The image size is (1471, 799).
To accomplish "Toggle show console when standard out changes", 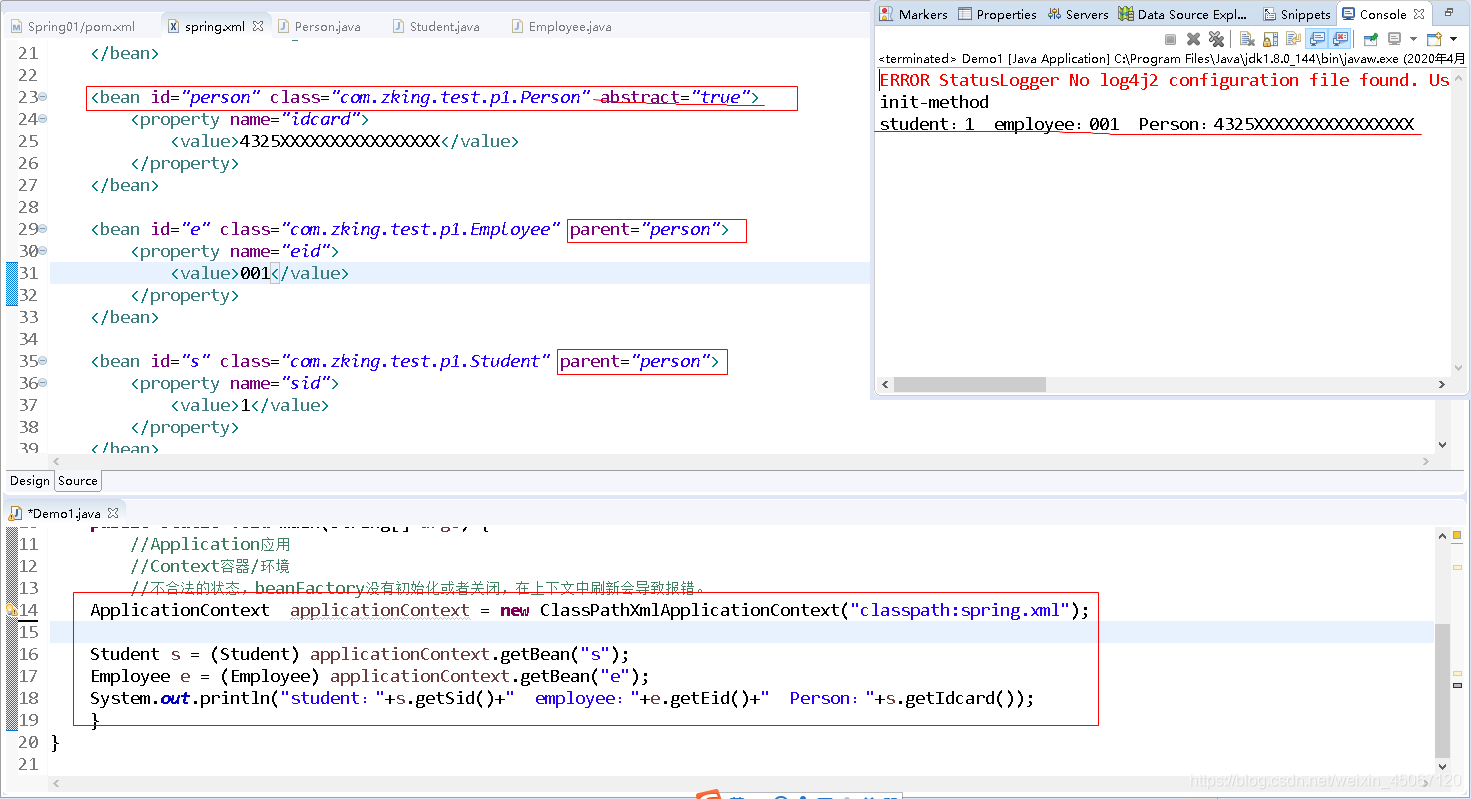I will (x=1317, y=39).
